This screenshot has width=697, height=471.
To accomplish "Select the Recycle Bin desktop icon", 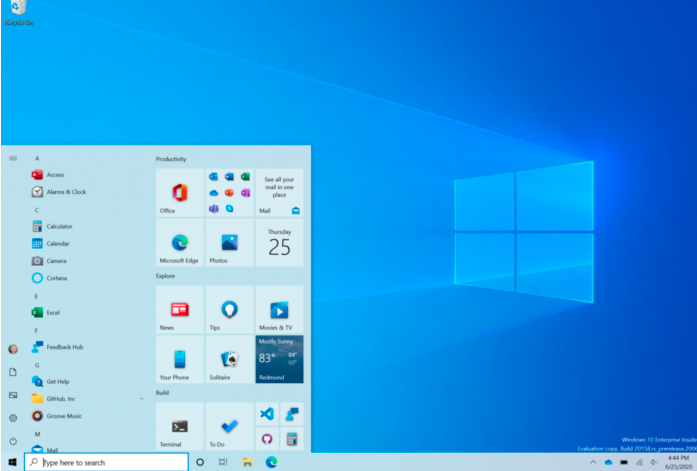I will [x=19, y=12].
